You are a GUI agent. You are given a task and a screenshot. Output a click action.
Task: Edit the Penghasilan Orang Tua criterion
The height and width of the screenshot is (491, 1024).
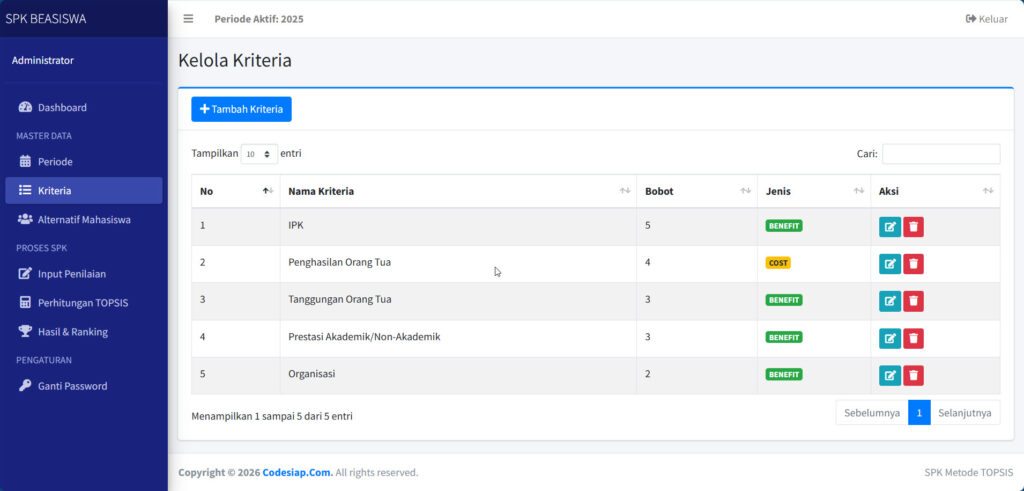click(889, 264)
